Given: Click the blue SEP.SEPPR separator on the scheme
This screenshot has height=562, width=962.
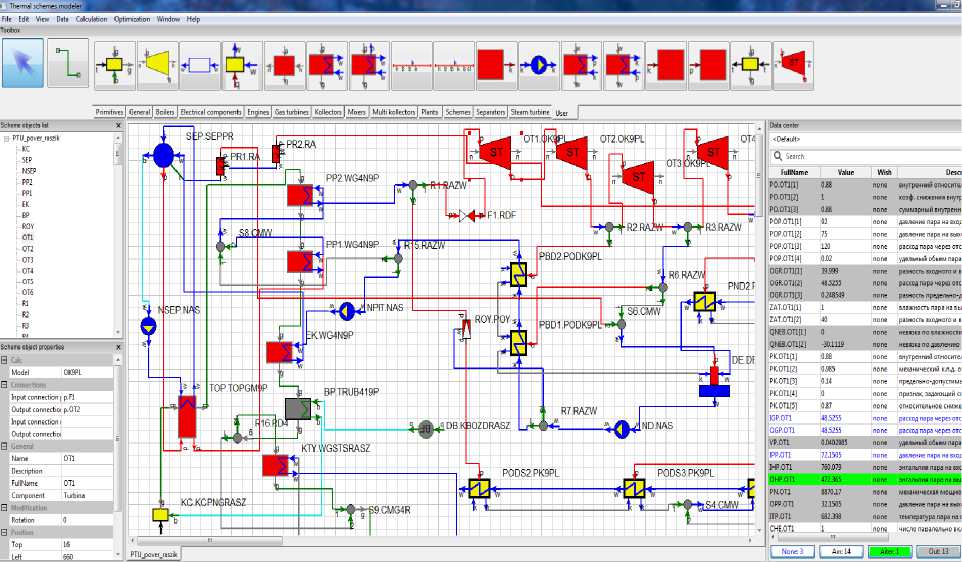Looking at the screenshot, I should click(164, 154).
